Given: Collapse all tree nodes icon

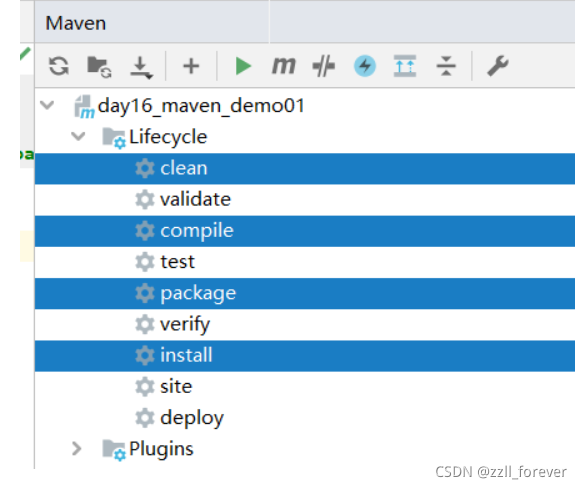Looking at the screenshot, I should pos(446,66).
